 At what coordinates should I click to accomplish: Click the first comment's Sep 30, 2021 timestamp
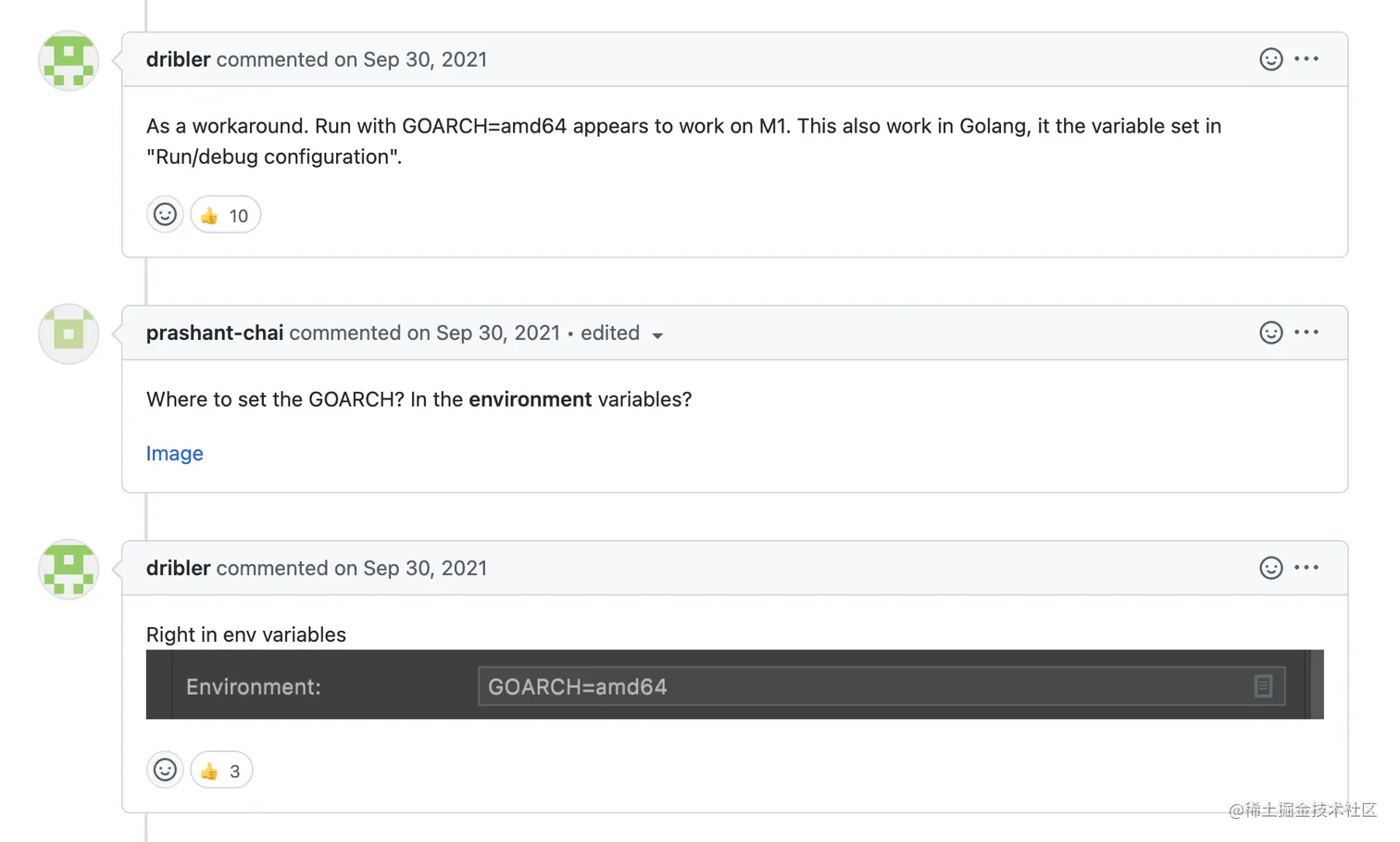tap(424, 59)
